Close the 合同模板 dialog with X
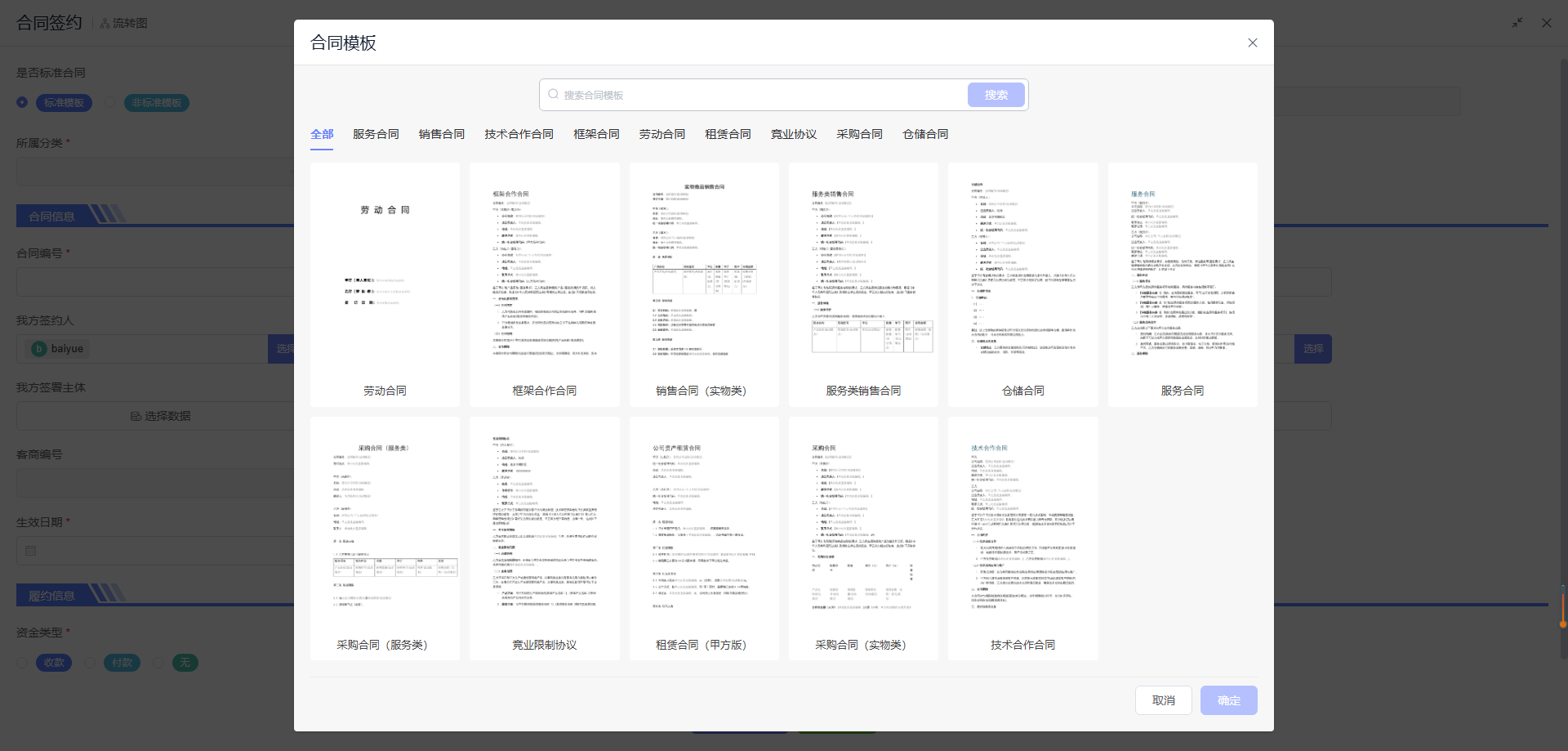 pos(1252,42)
